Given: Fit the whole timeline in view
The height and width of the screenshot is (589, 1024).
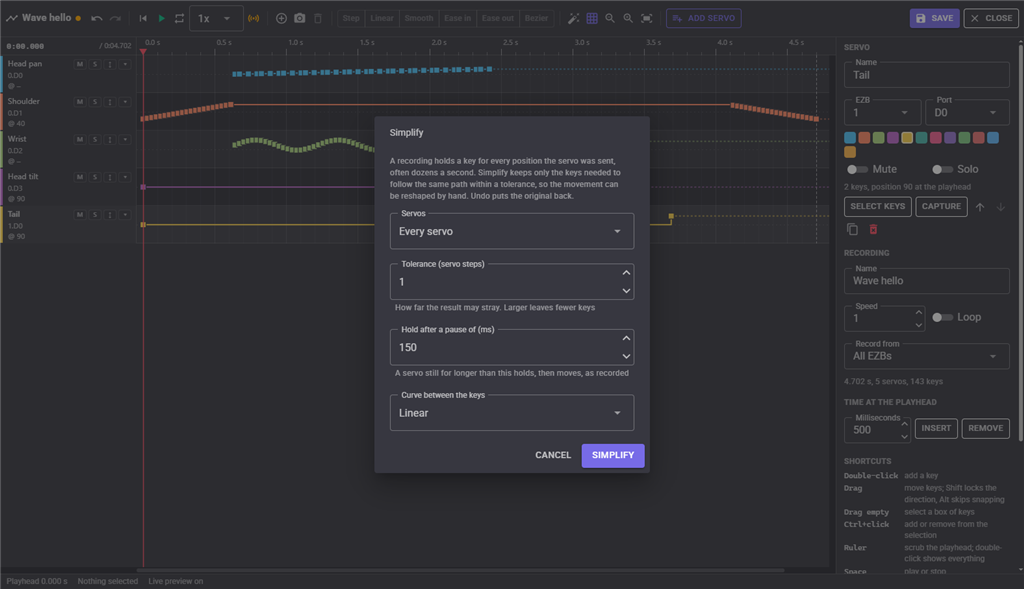Looking at the screenshot, I should [647, 18].
